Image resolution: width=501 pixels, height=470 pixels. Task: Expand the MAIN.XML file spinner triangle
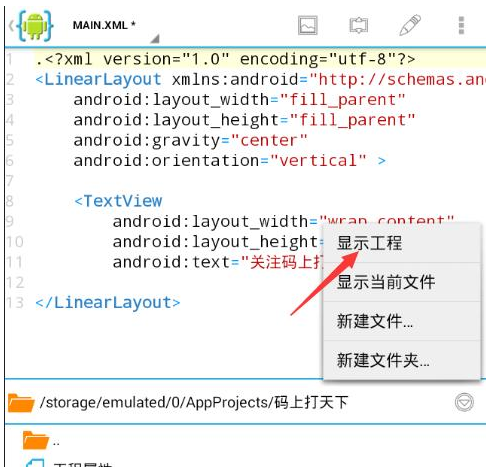click(155, 39)
